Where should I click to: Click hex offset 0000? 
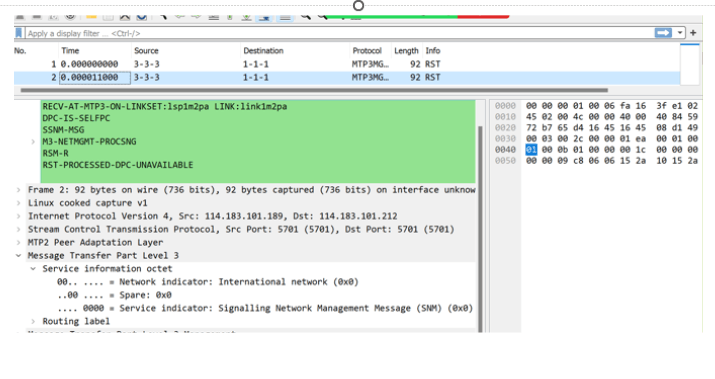[505, 106]
